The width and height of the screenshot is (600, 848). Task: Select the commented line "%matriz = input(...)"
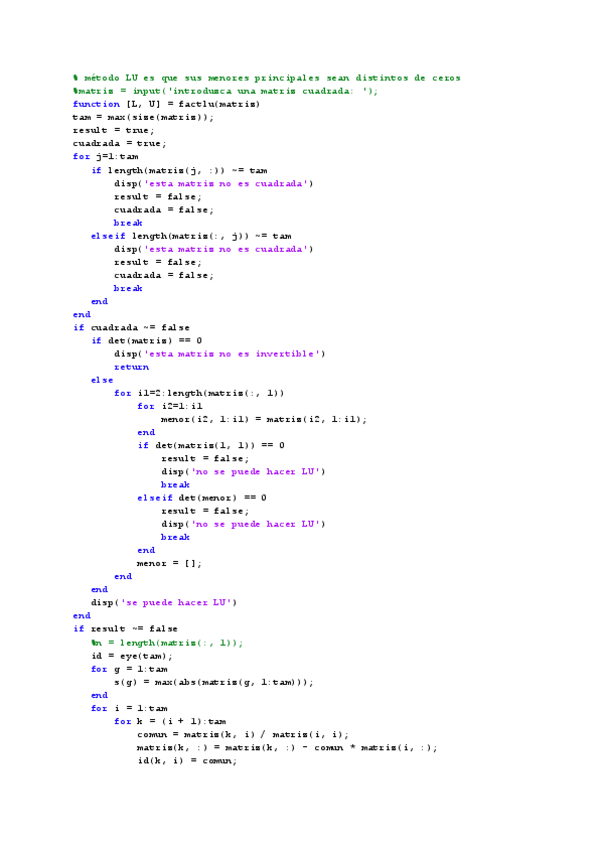tap(225, 91)
